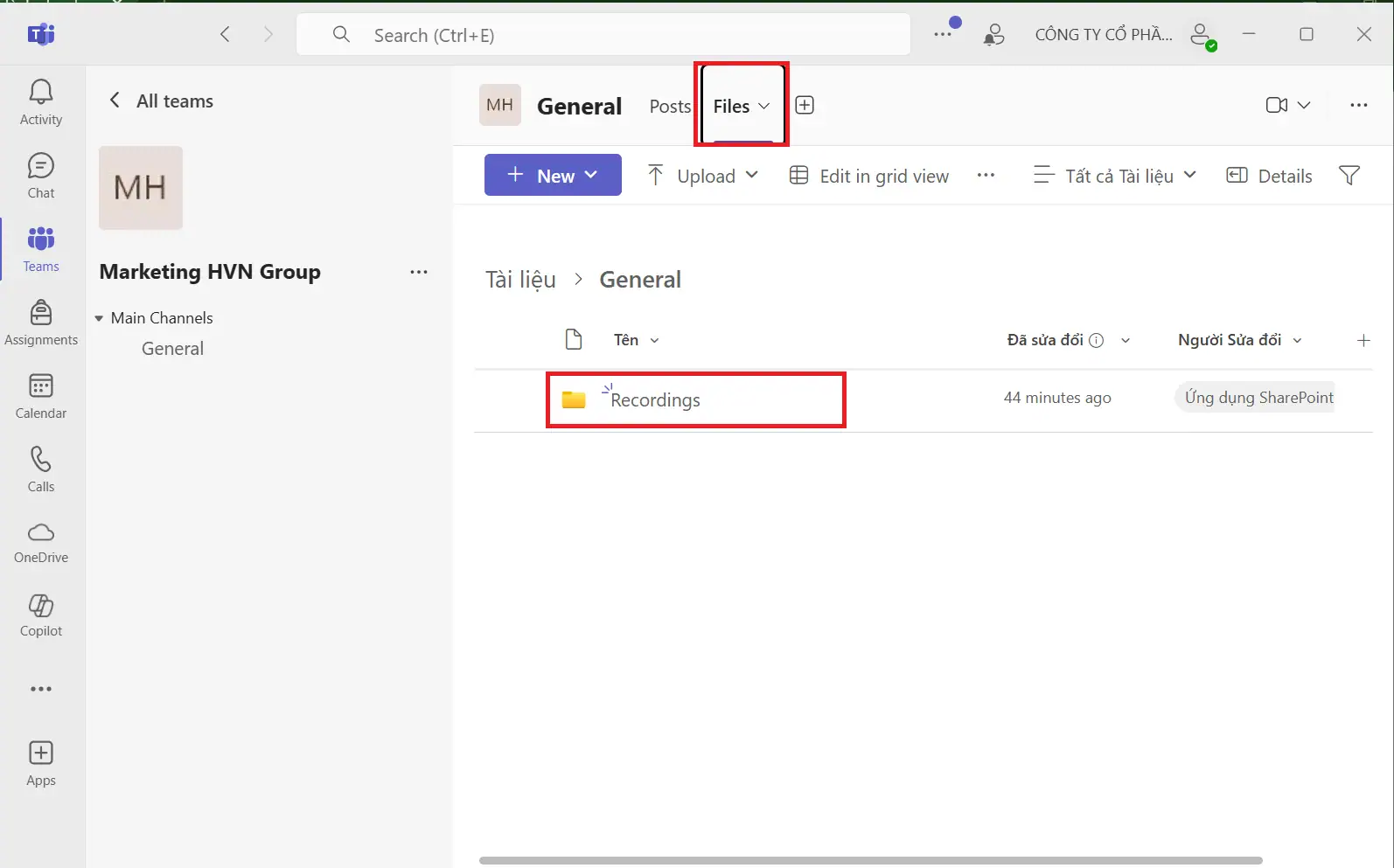Open the Tất cả Tài liệu view selector
1394x868 pixels.
point(1114,176)
